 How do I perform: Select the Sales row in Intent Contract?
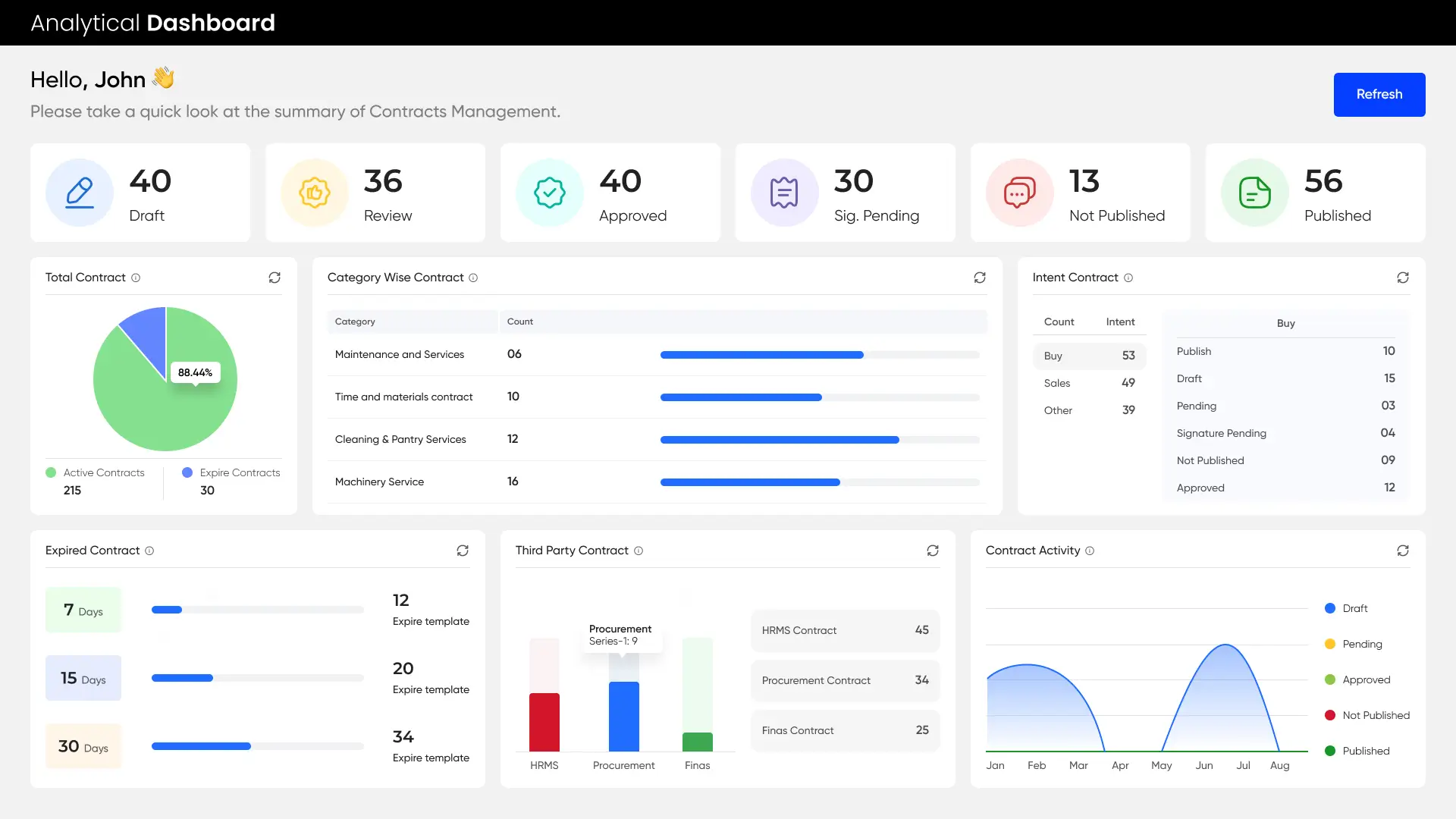[x=1090, y=383]
